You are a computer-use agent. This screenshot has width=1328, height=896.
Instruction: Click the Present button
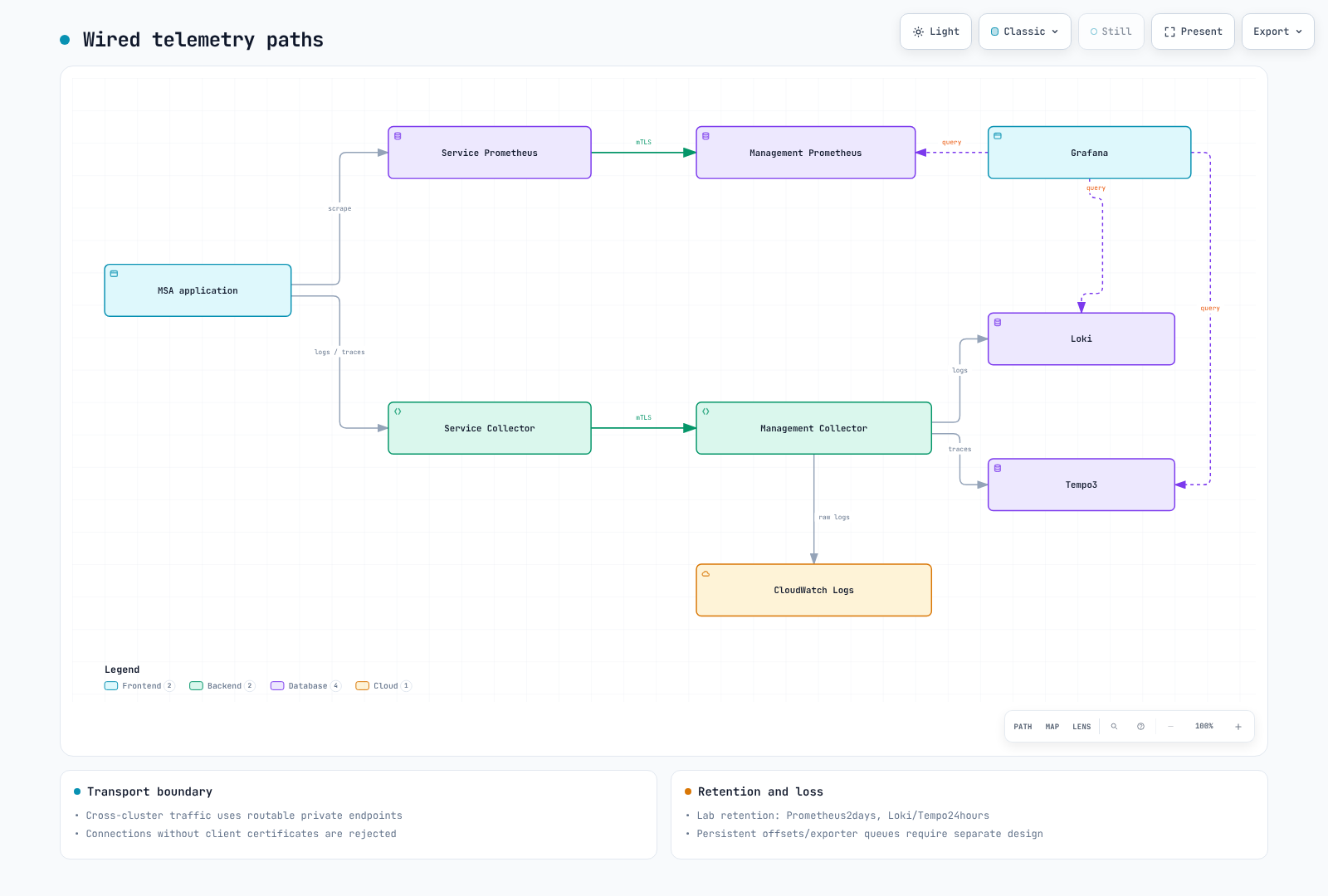[1193, 32]
